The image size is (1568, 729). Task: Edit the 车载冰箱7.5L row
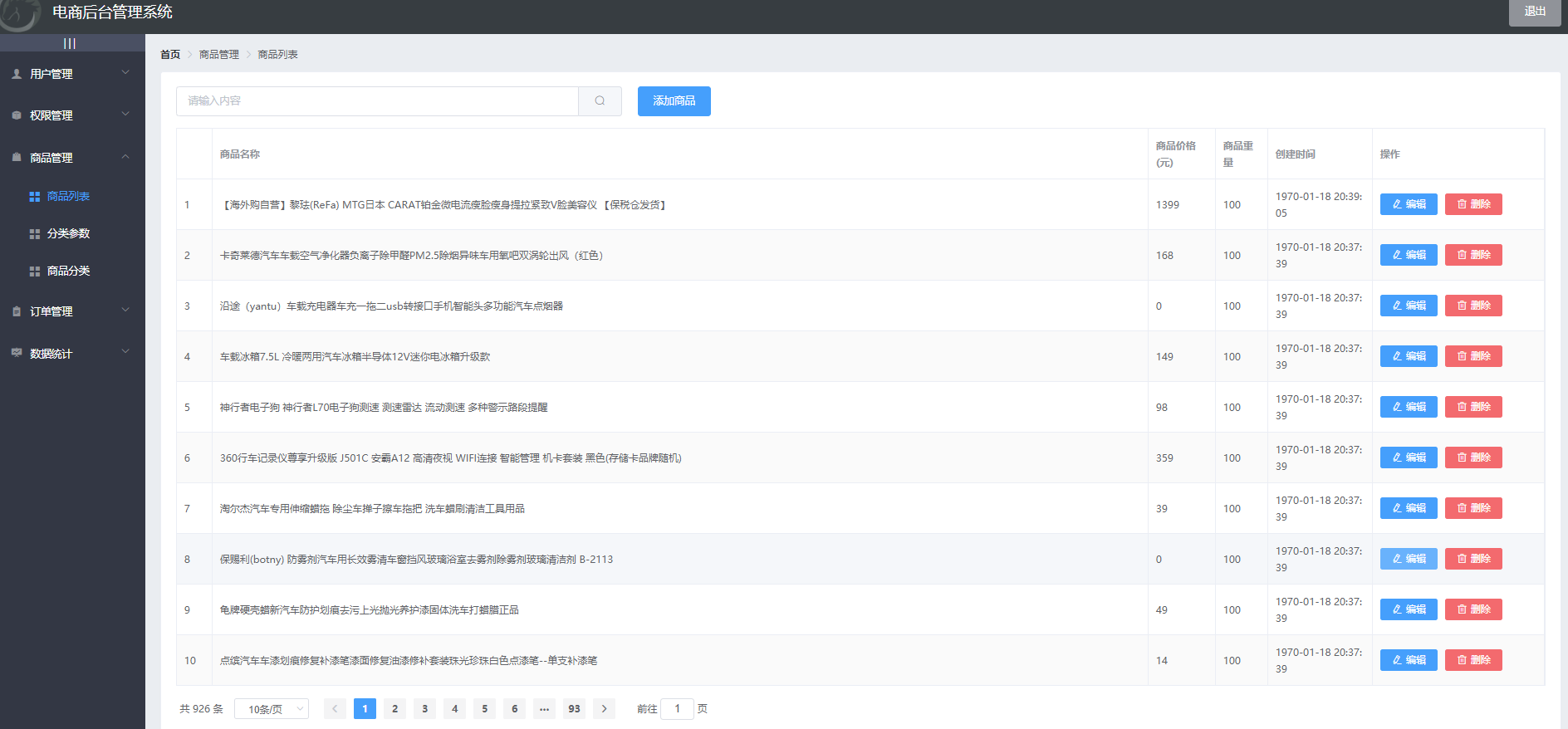pyautogui.click(x=1409, y=356)
